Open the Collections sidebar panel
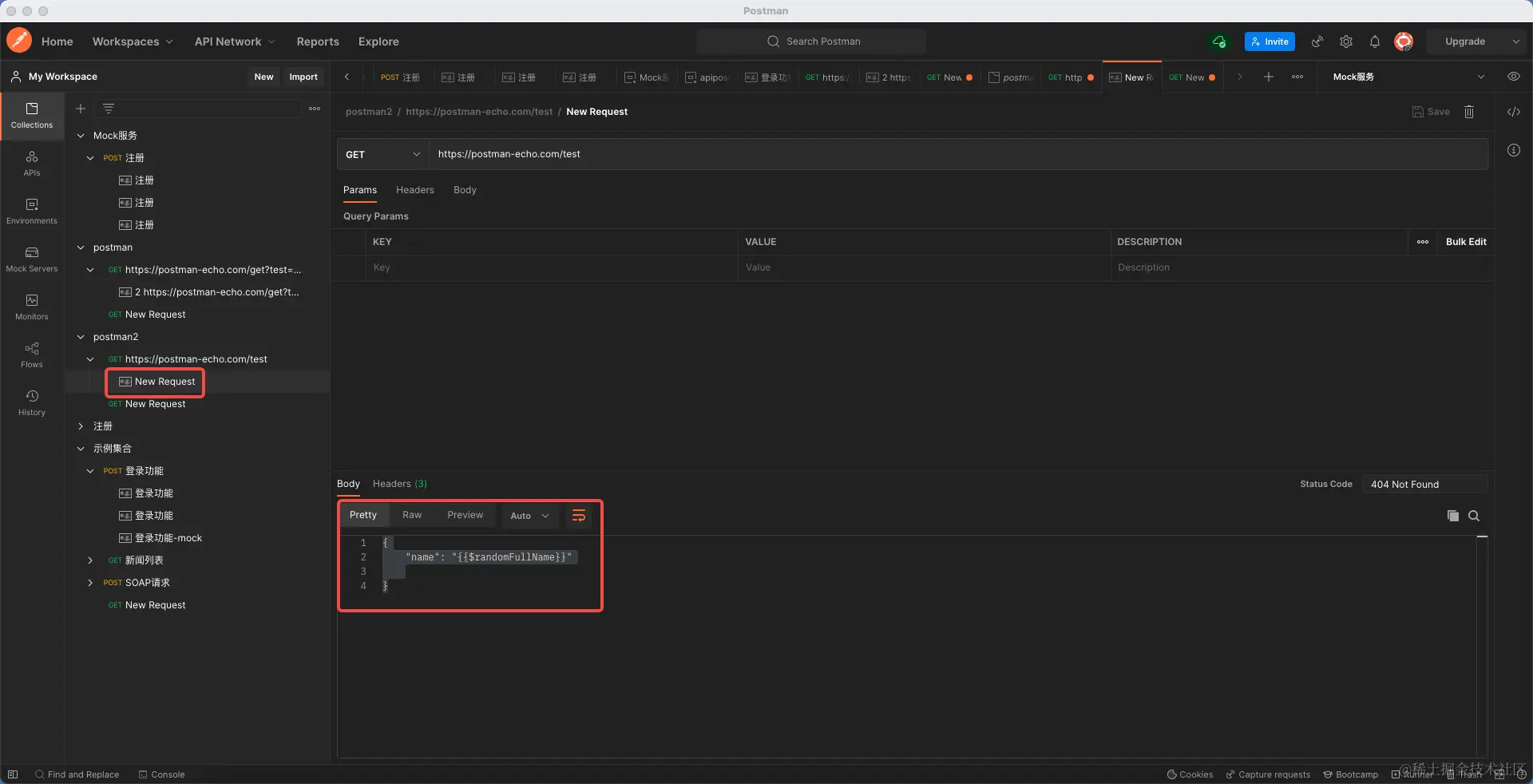1533x784 pixels. point(32,116)
